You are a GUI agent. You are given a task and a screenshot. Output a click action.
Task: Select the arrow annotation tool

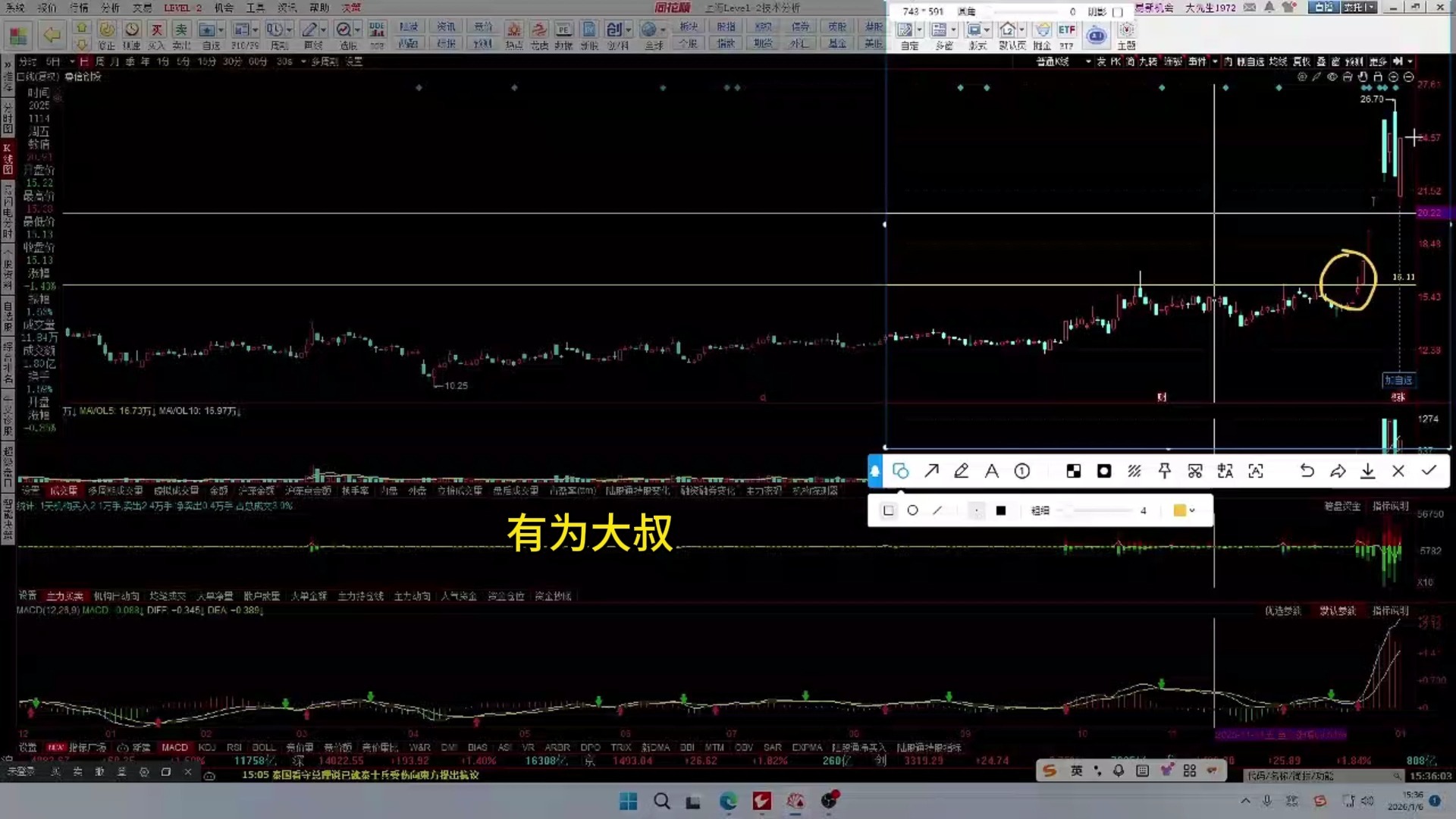pyautogui.click(x=931, y=471)
